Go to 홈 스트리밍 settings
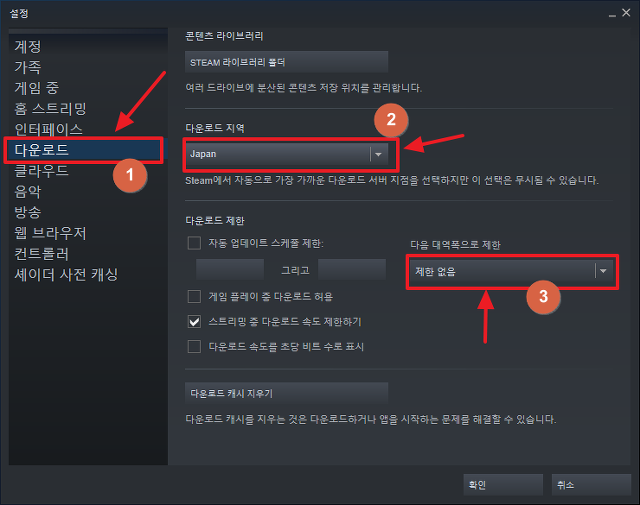 click(50, 109)
